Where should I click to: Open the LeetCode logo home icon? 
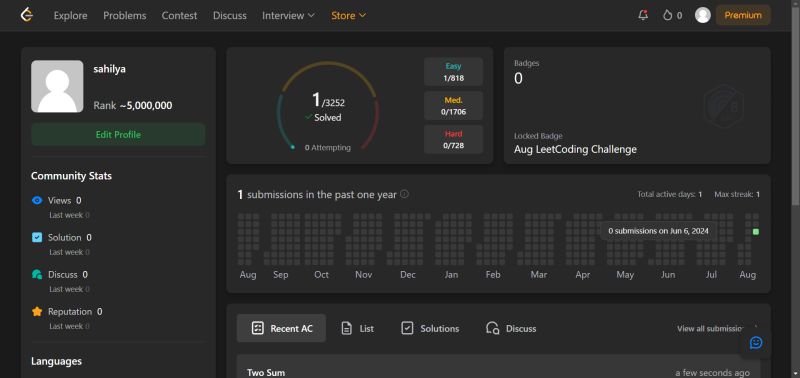pos(27,15)
